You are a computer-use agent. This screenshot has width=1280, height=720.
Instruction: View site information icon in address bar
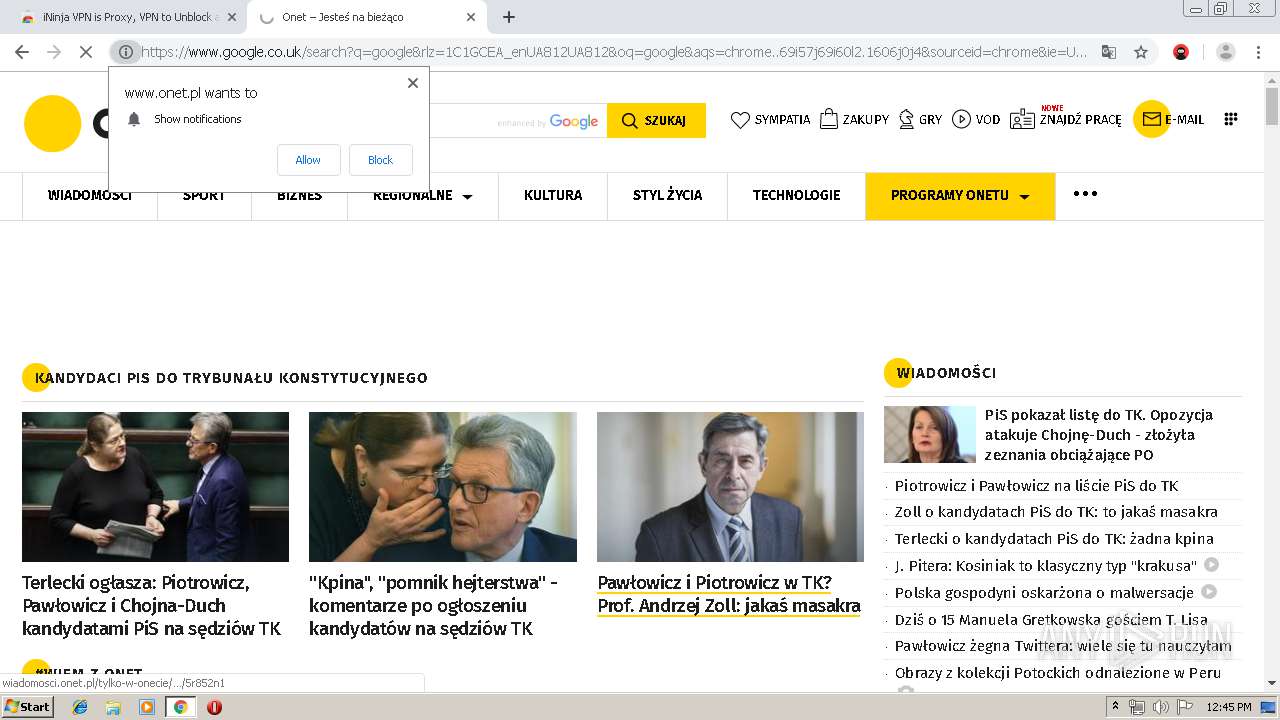[126, 52]
